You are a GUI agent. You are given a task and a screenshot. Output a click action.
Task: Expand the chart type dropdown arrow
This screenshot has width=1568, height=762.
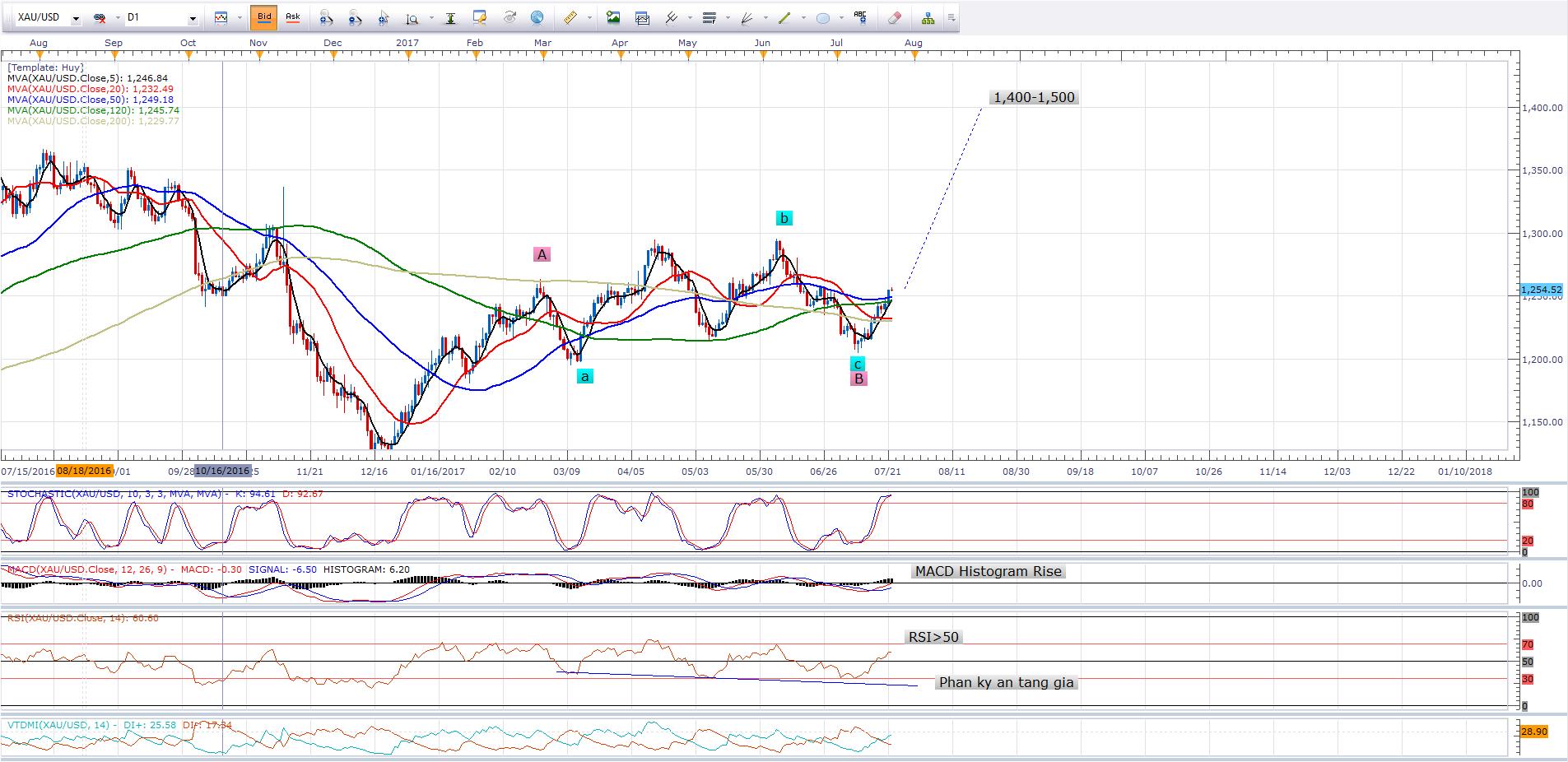240,18
